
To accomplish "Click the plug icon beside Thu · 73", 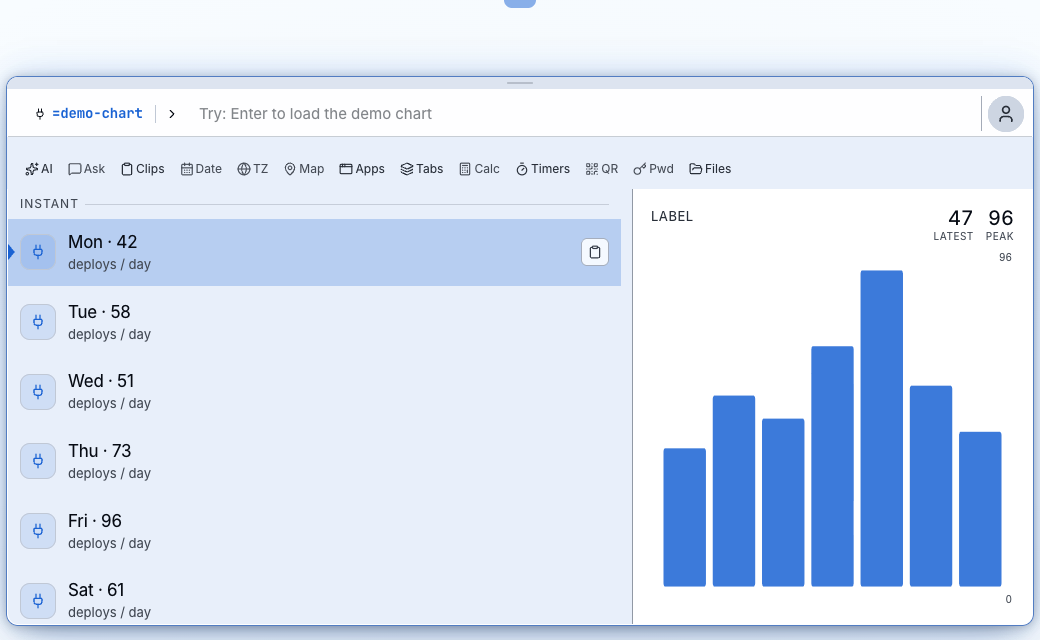I will 38,462.
